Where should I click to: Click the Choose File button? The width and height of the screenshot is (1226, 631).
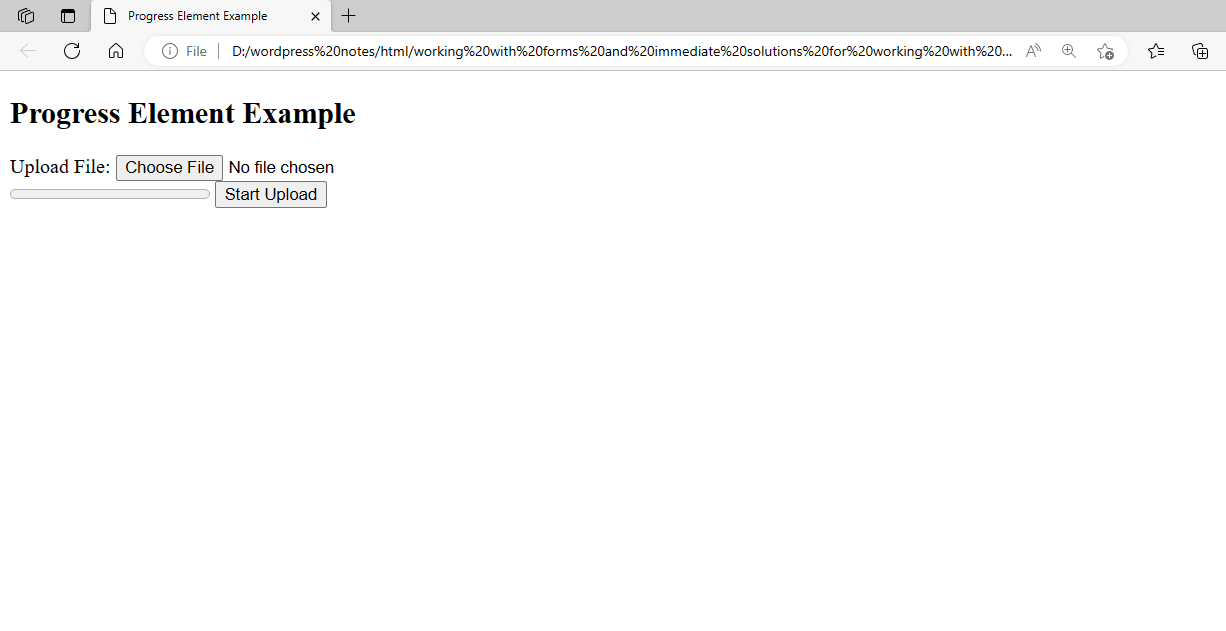[x=169, y=168]
